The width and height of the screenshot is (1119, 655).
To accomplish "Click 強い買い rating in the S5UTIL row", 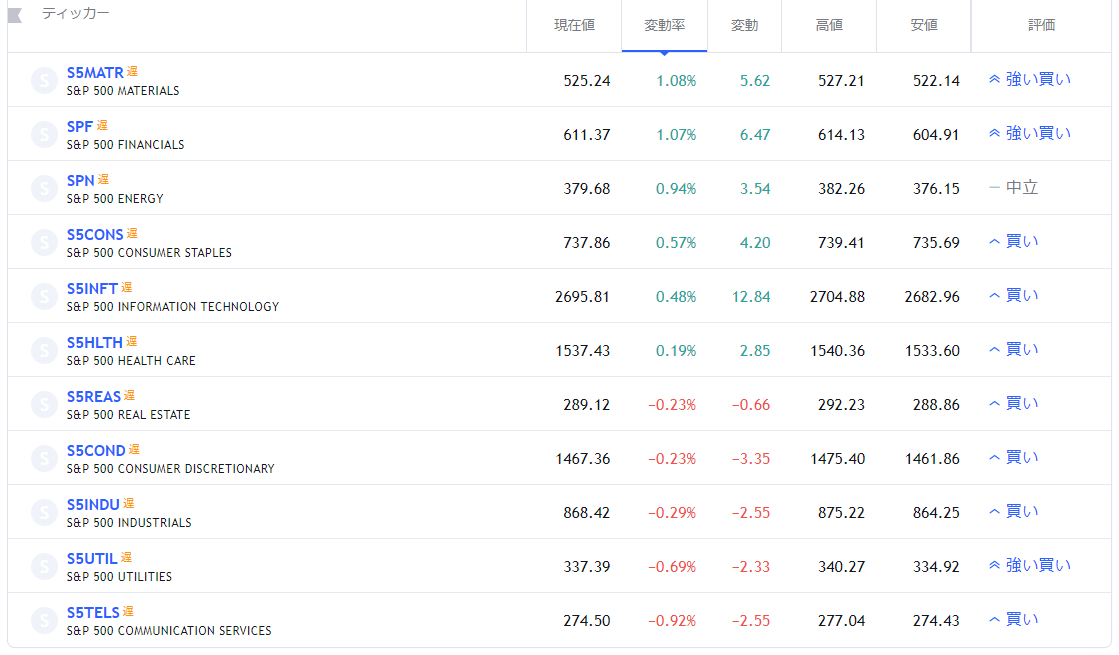I will tap(1030, 566).
